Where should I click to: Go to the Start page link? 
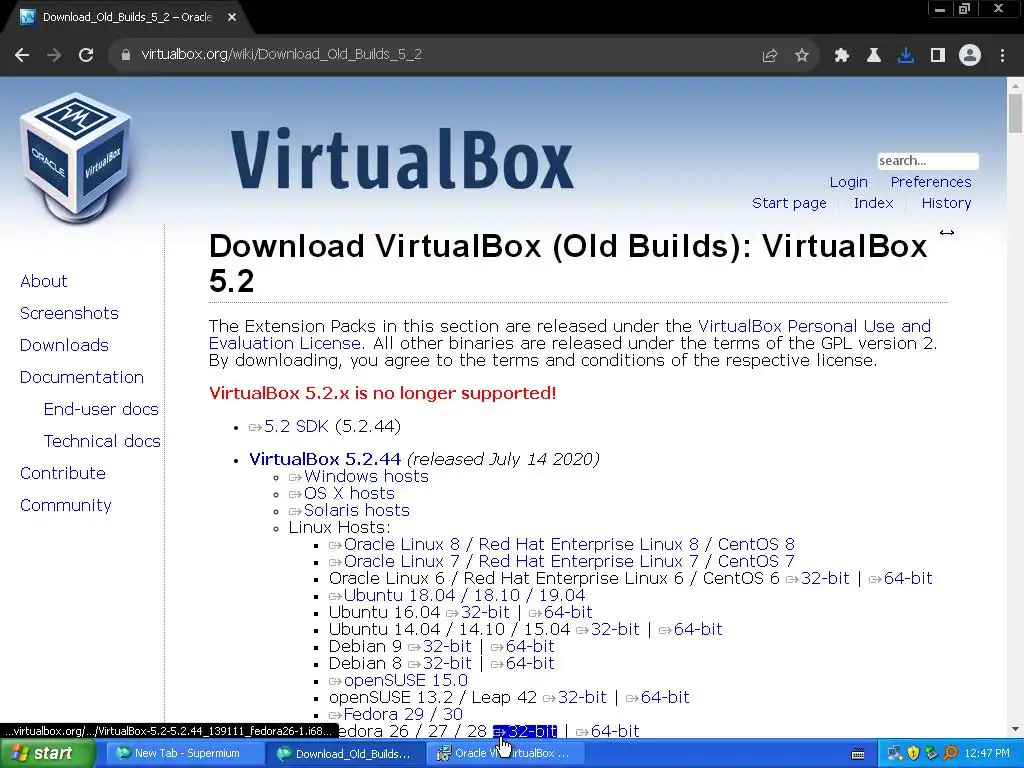pyautogui.click(x=789, y=203)
